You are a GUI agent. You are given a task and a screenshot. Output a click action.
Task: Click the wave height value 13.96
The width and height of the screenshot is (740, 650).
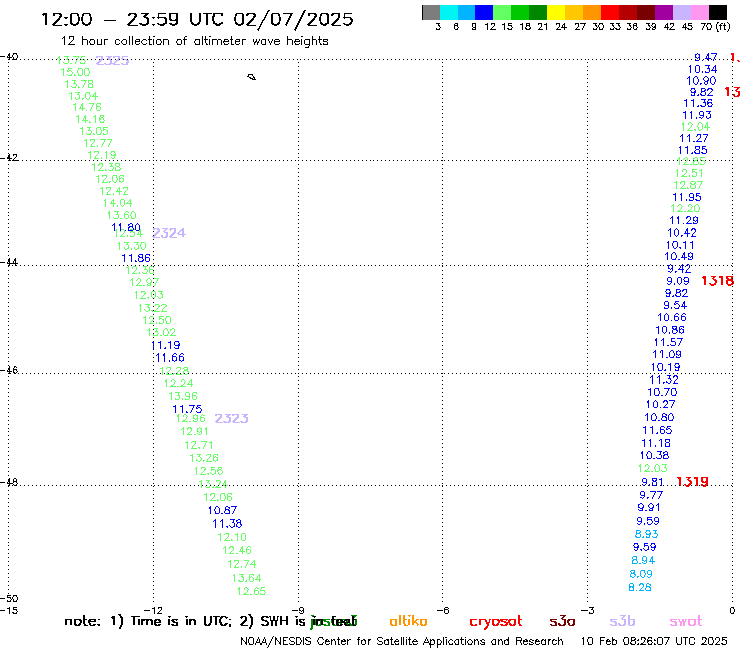tap(183, 396)
